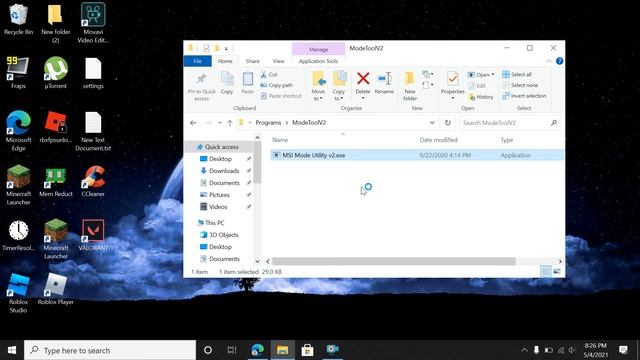Image resolution: width=640 pixels, height=360 pixels.
Task: Click the Edit button in Open group
Action: point(477,85)
